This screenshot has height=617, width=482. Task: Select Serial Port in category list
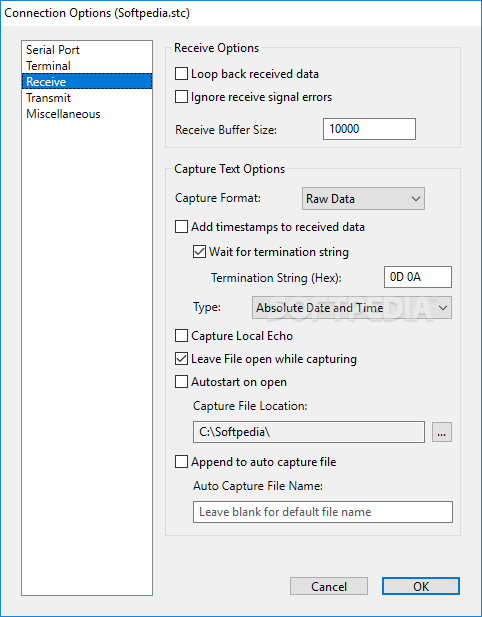coord(53,50)
